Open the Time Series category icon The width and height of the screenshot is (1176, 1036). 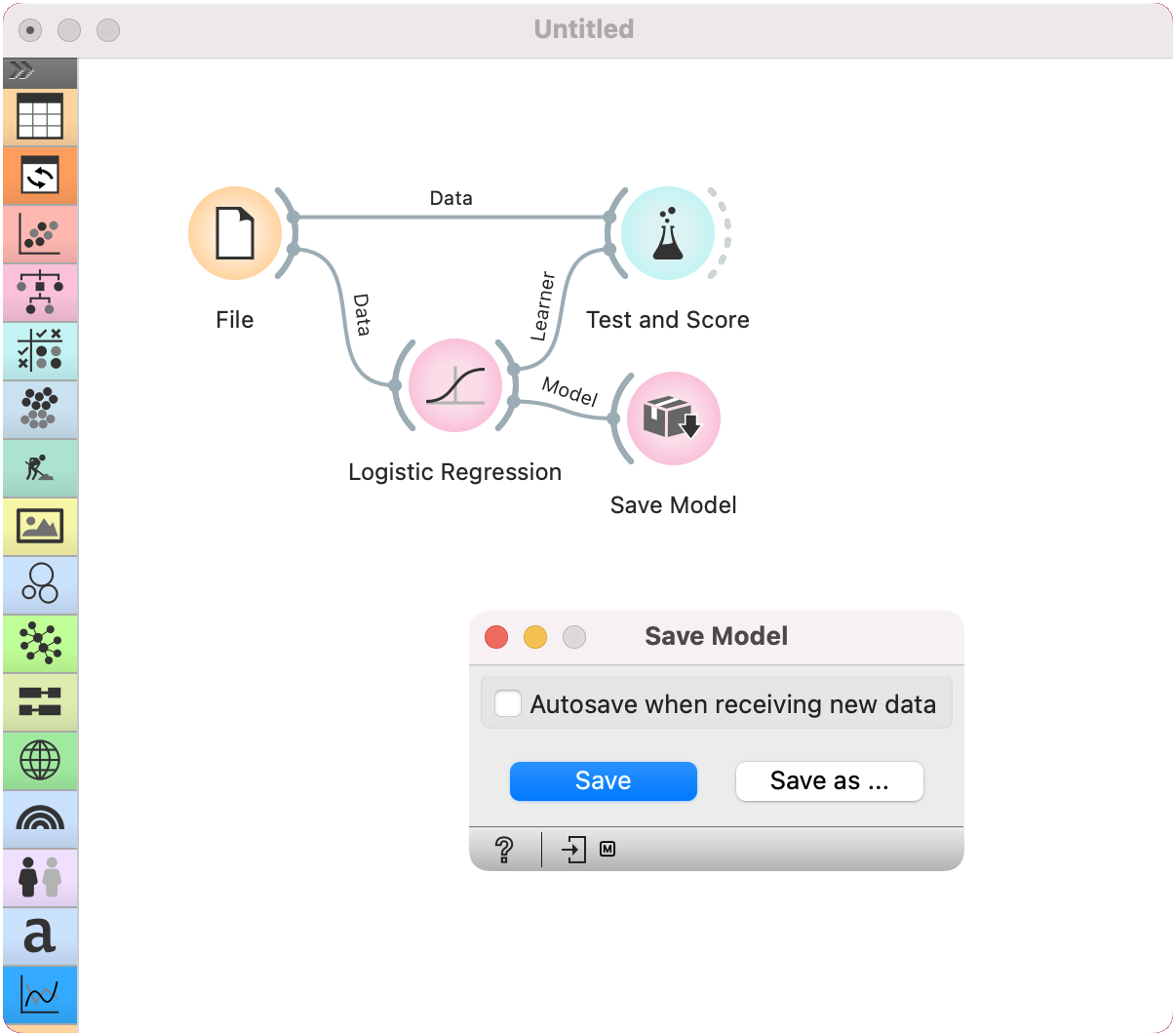[39, 993]
